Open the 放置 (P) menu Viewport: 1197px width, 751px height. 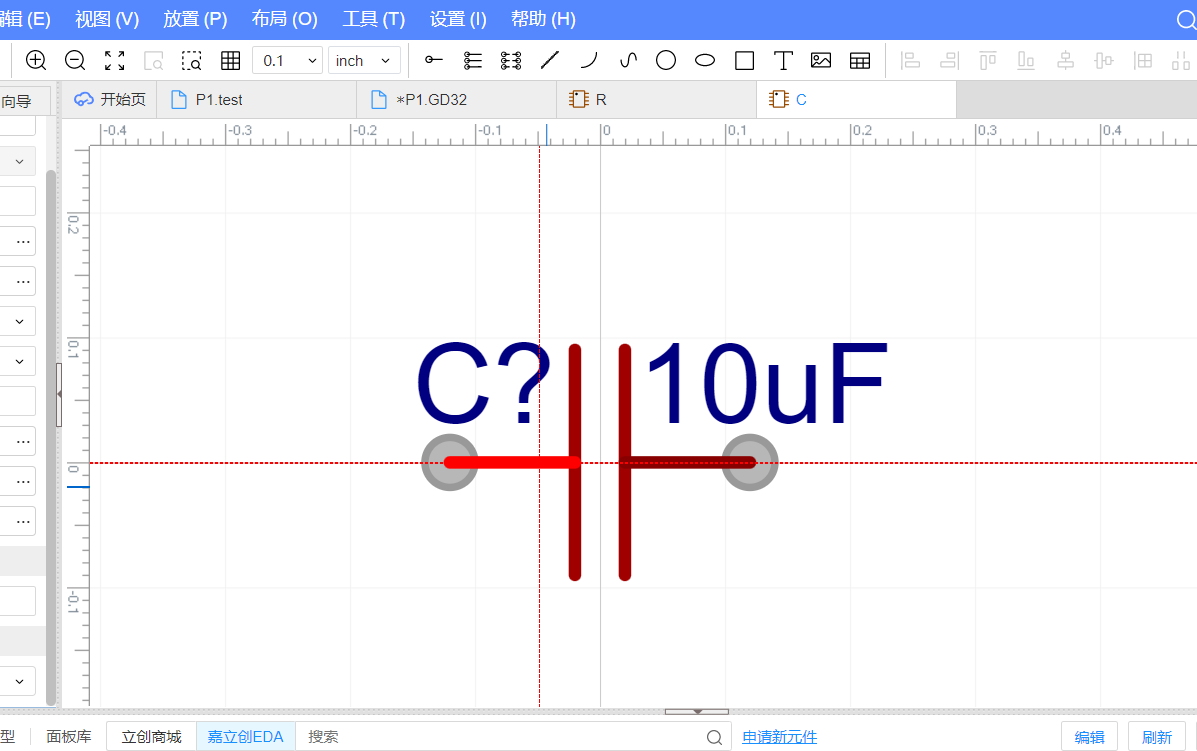click(x=195, y=19)
